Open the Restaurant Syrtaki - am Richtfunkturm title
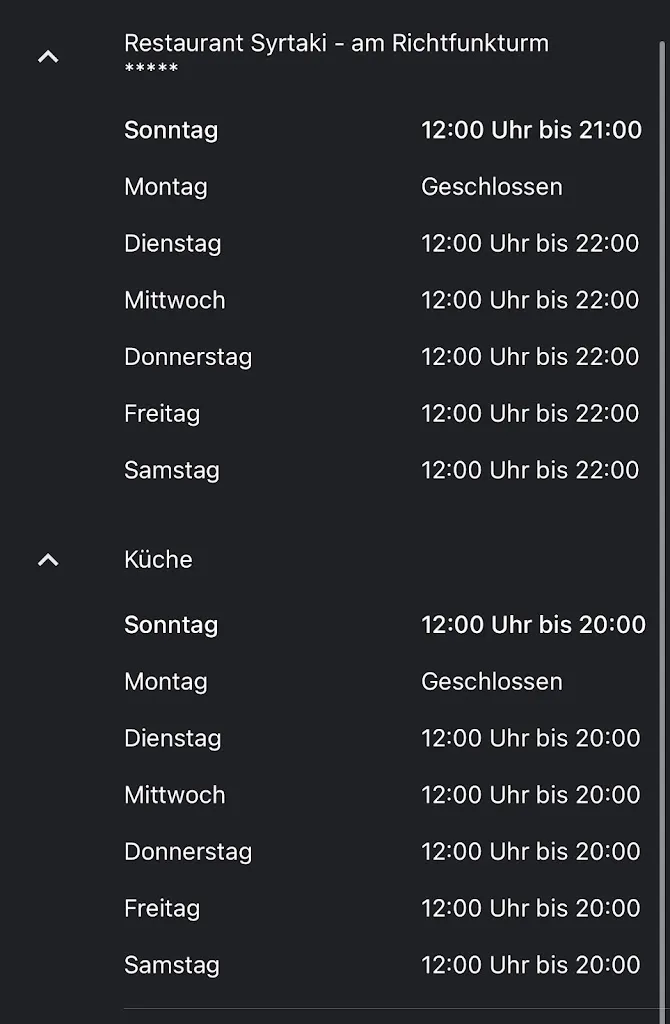 point(336,43)
